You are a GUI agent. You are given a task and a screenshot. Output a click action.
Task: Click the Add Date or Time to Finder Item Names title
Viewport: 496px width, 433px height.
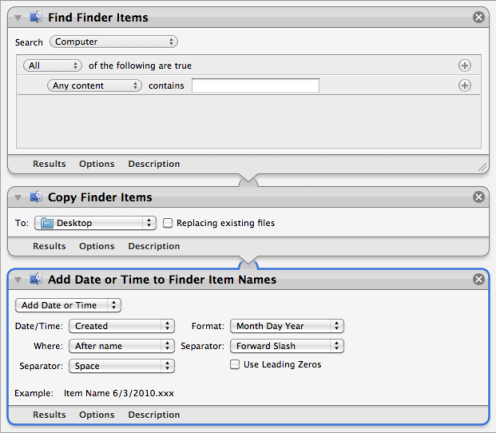162,279
